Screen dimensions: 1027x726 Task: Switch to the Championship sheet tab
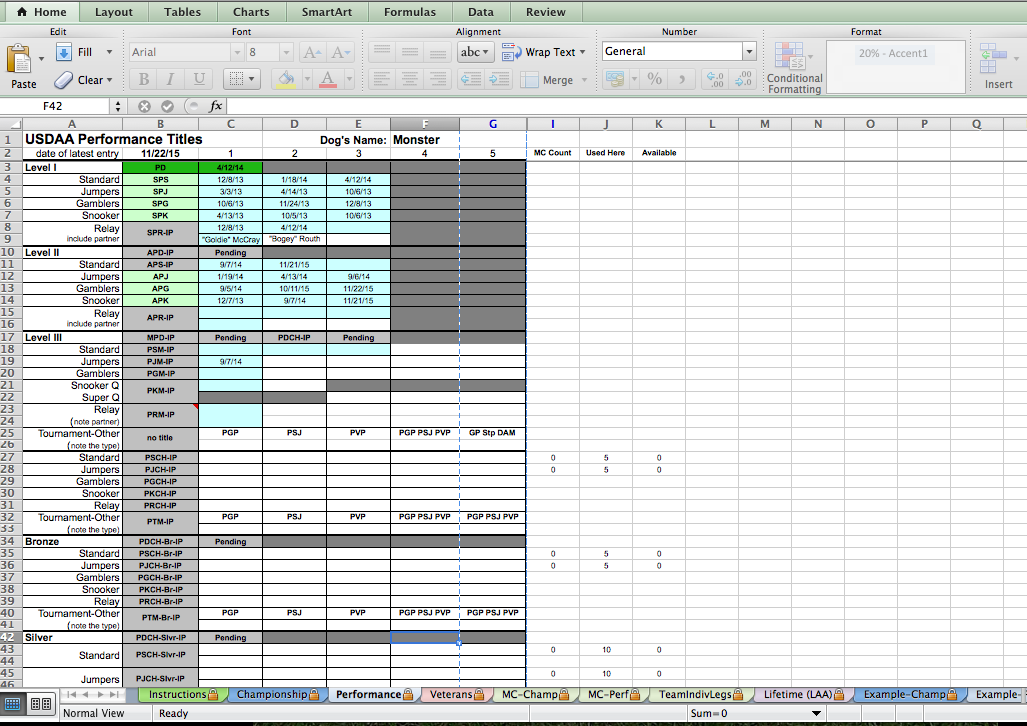point(278,695)
